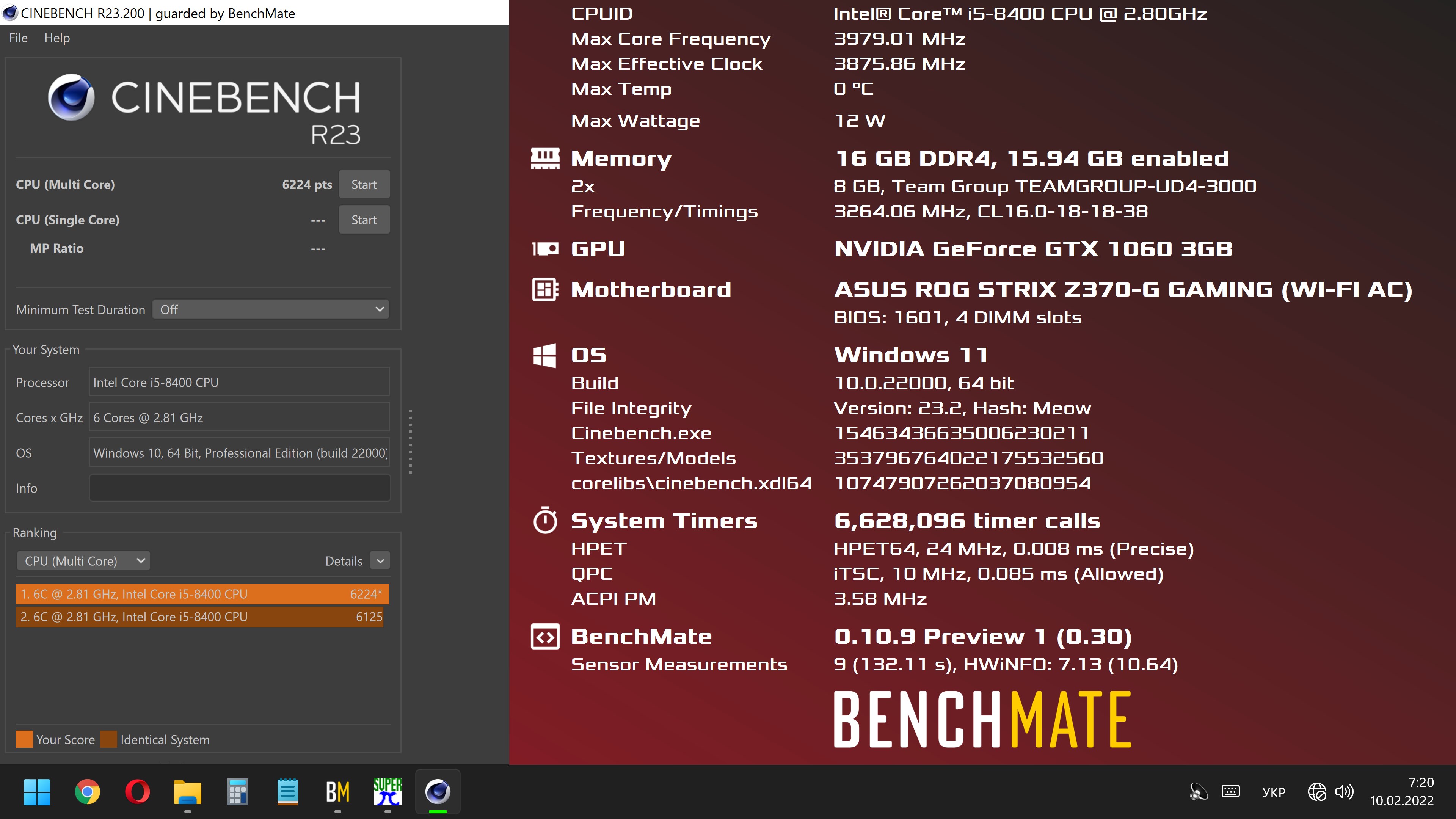Click the Identical System brown swatch

coord(108,739)
